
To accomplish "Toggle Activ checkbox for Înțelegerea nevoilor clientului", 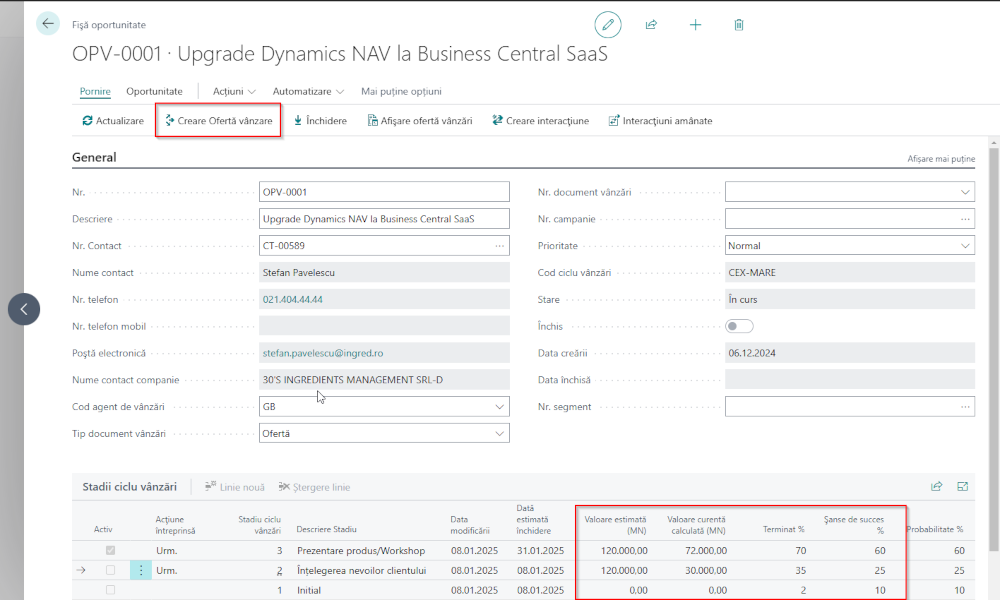I will tap(110, 570).
